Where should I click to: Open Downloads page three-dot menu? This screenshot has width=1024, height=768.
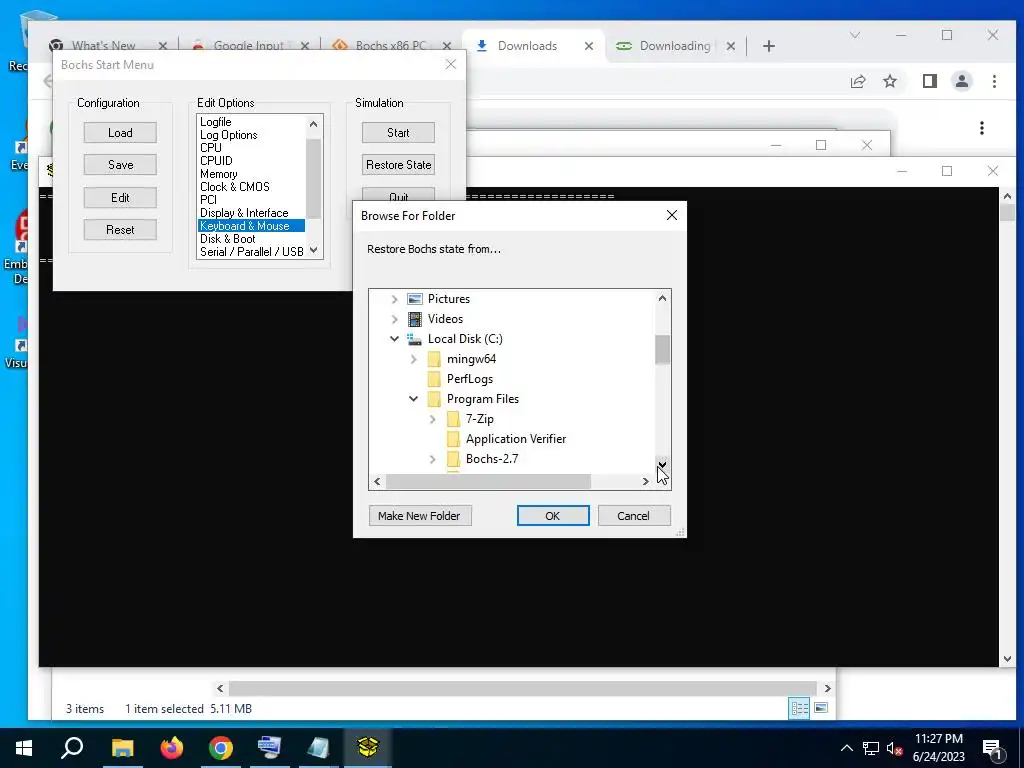(x=982, y=128)
